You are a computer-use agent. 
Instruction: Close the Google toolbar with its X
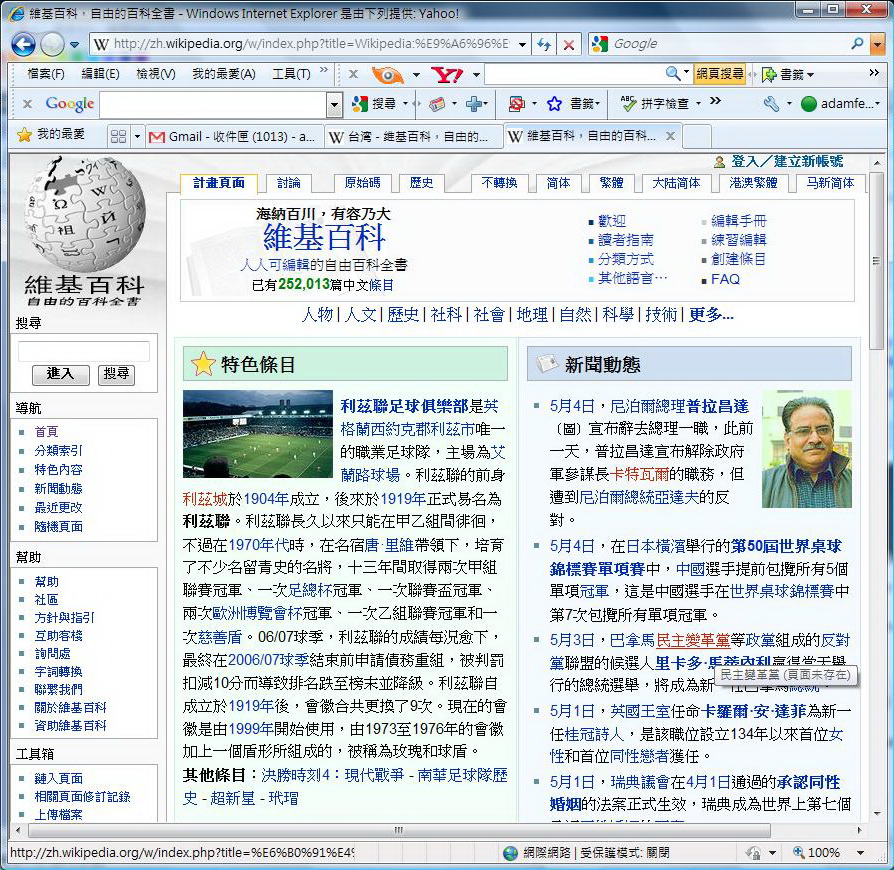27,104
